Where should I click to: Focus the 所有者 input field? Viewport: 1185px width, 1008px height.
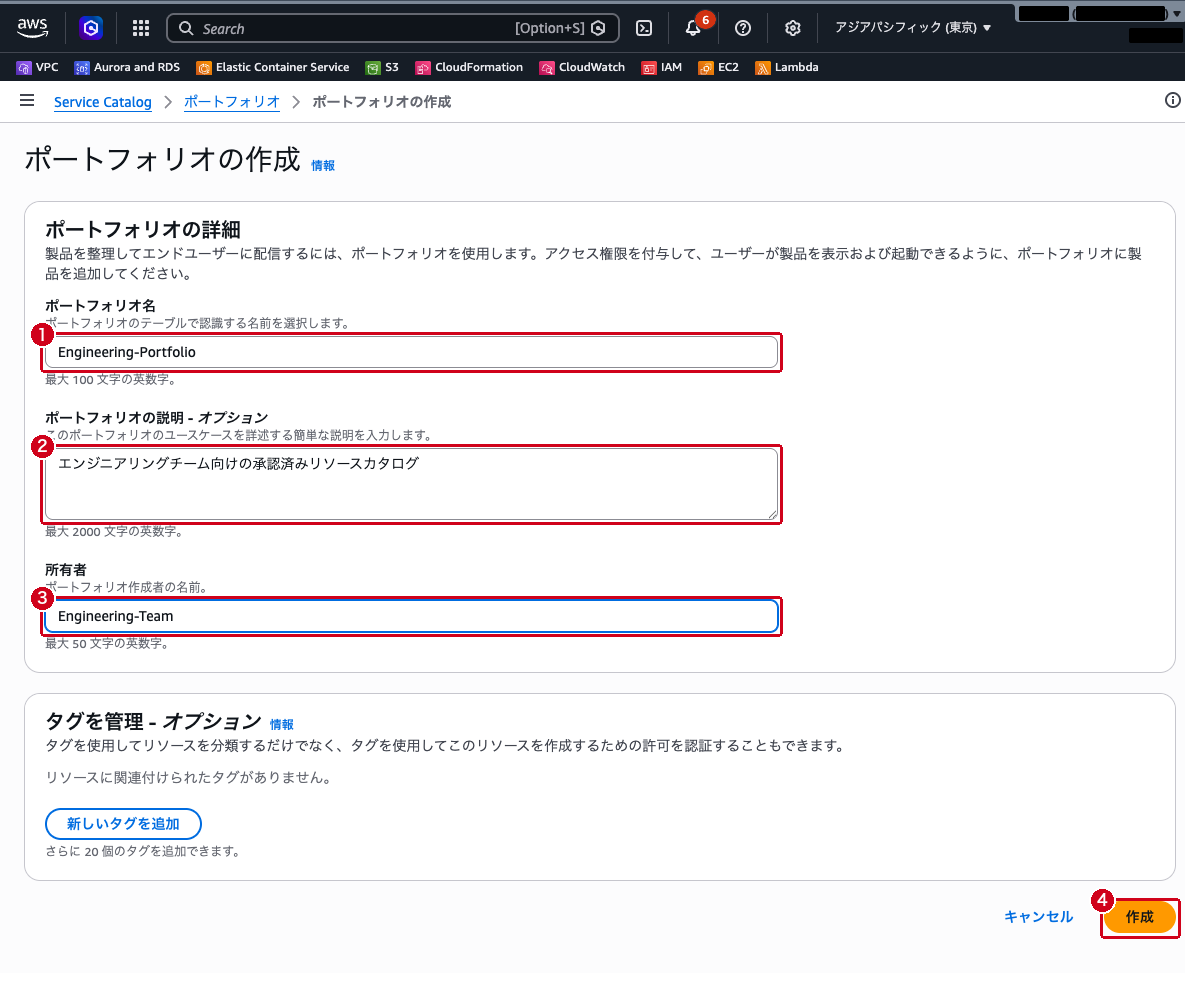pos(411,616)
